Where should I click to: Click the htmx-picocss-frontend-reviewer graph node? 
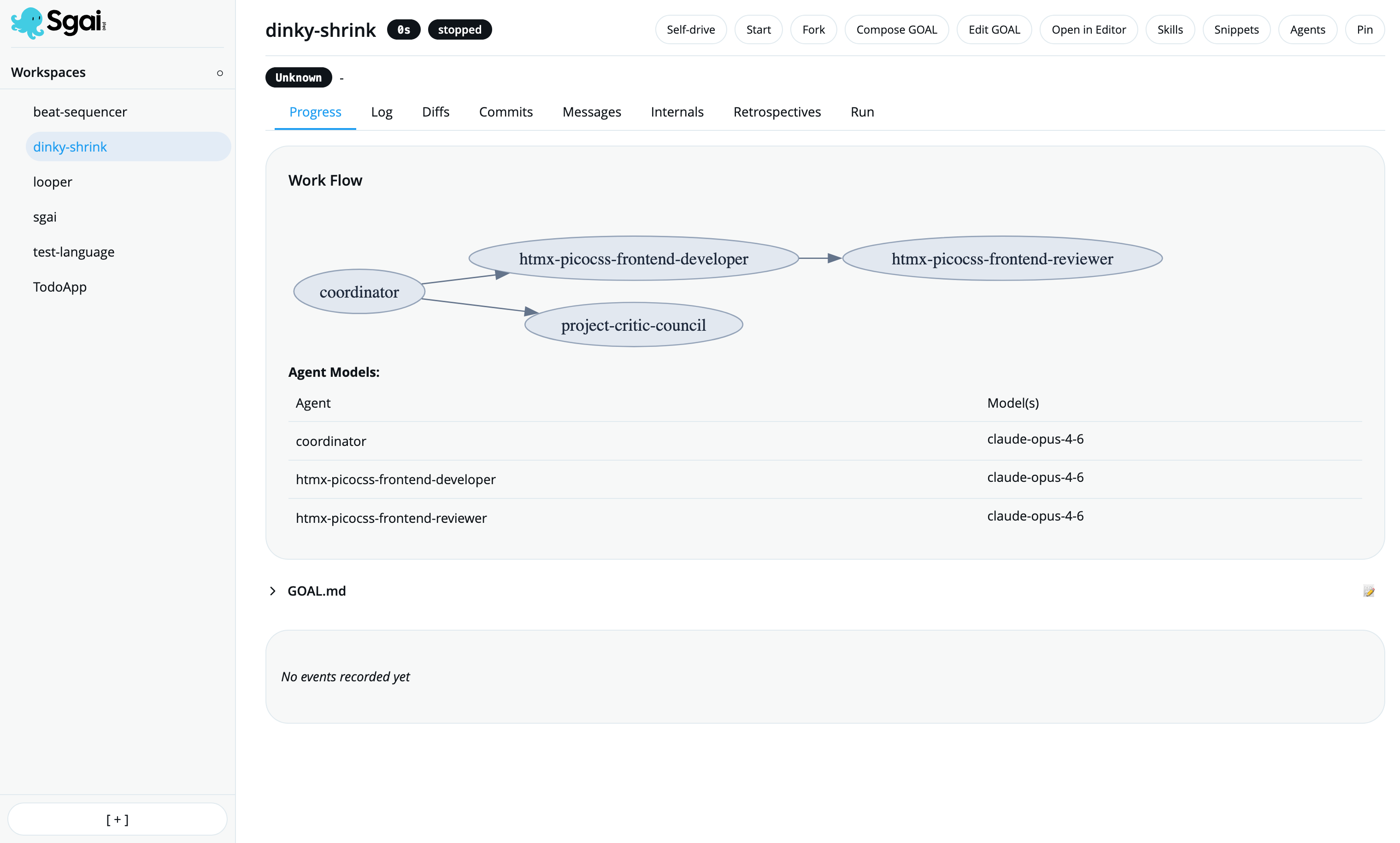pos(1002,258)
